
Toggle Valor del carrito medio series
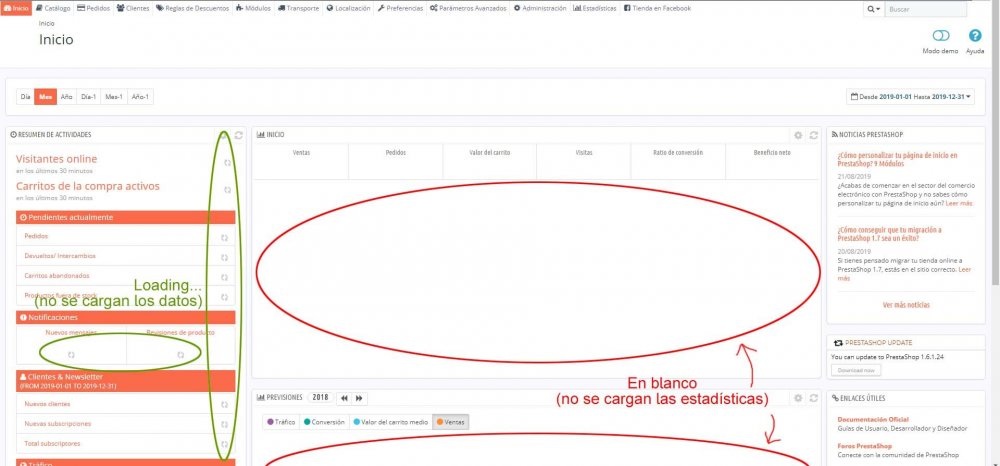[x=391, y=422]
